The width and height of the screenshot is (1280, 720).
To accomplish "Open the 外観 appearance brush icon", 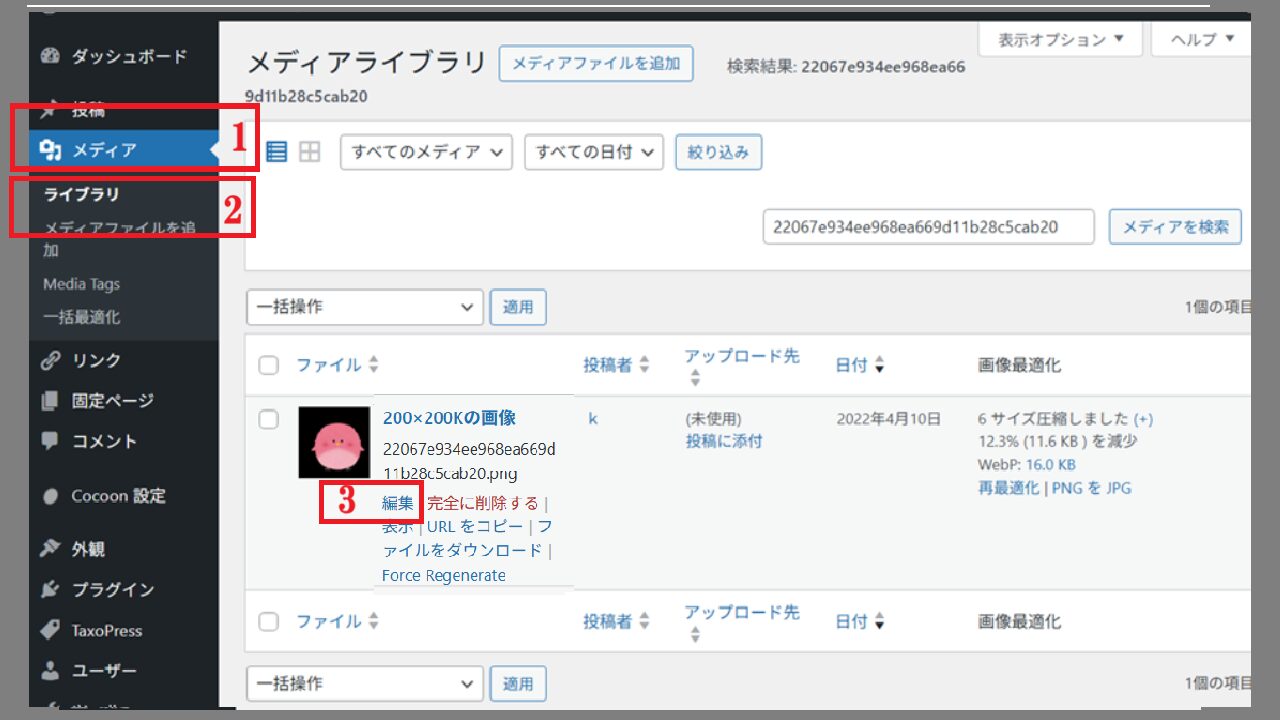I will [x=50, y=549].
